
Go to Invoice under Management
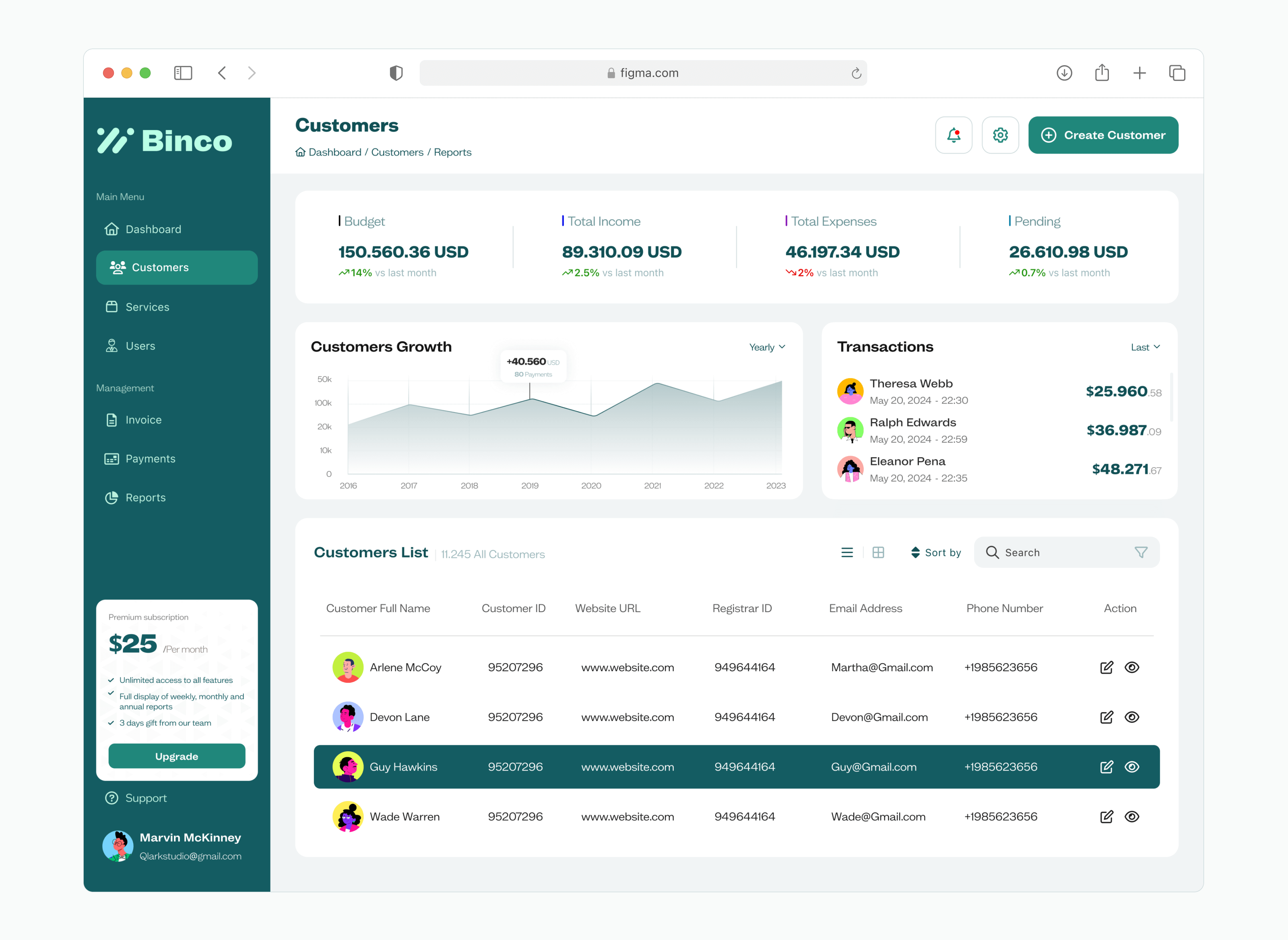click(143, 419)
